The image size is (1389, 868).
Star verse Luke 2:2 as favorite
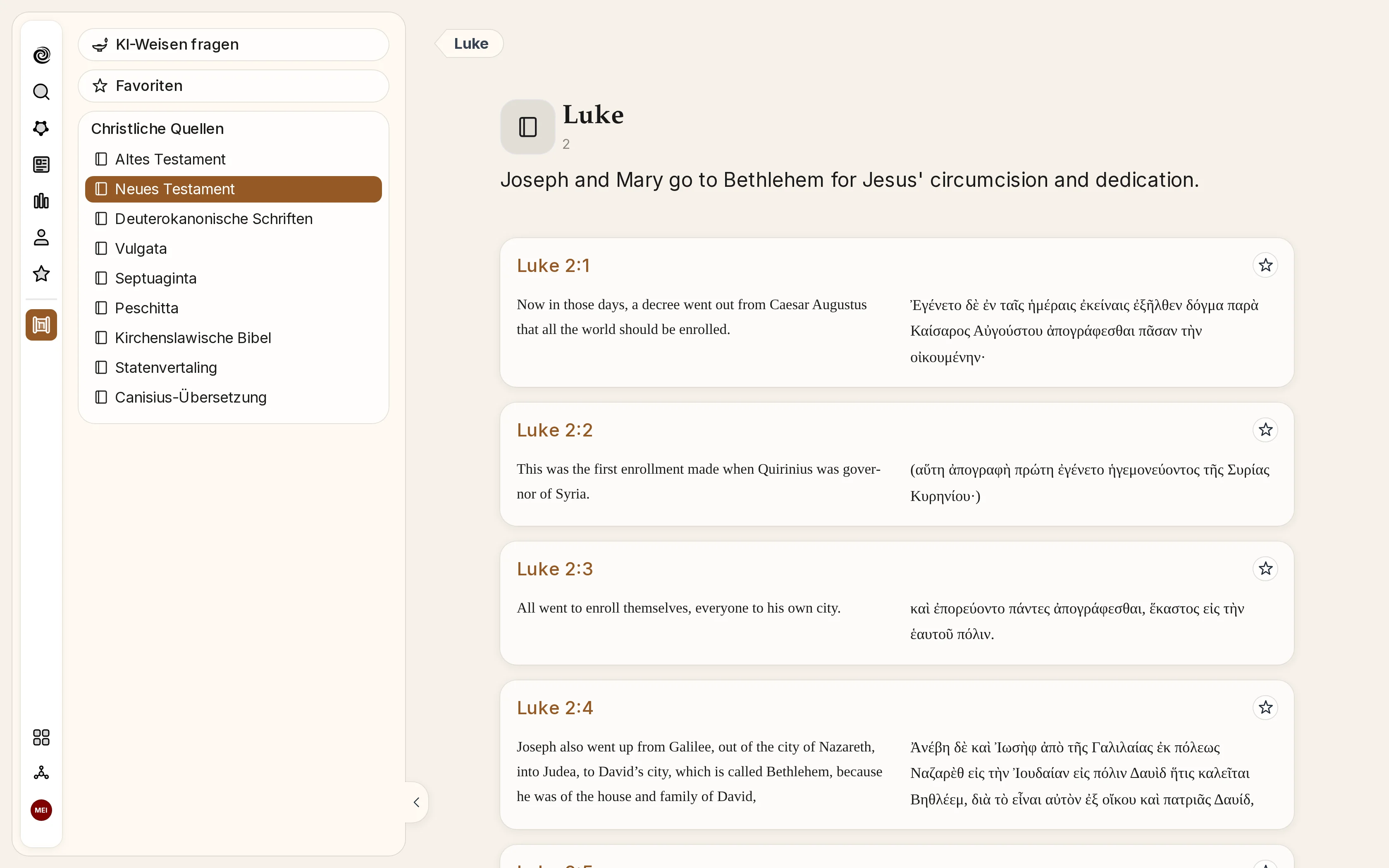(x=1265, y=430)
